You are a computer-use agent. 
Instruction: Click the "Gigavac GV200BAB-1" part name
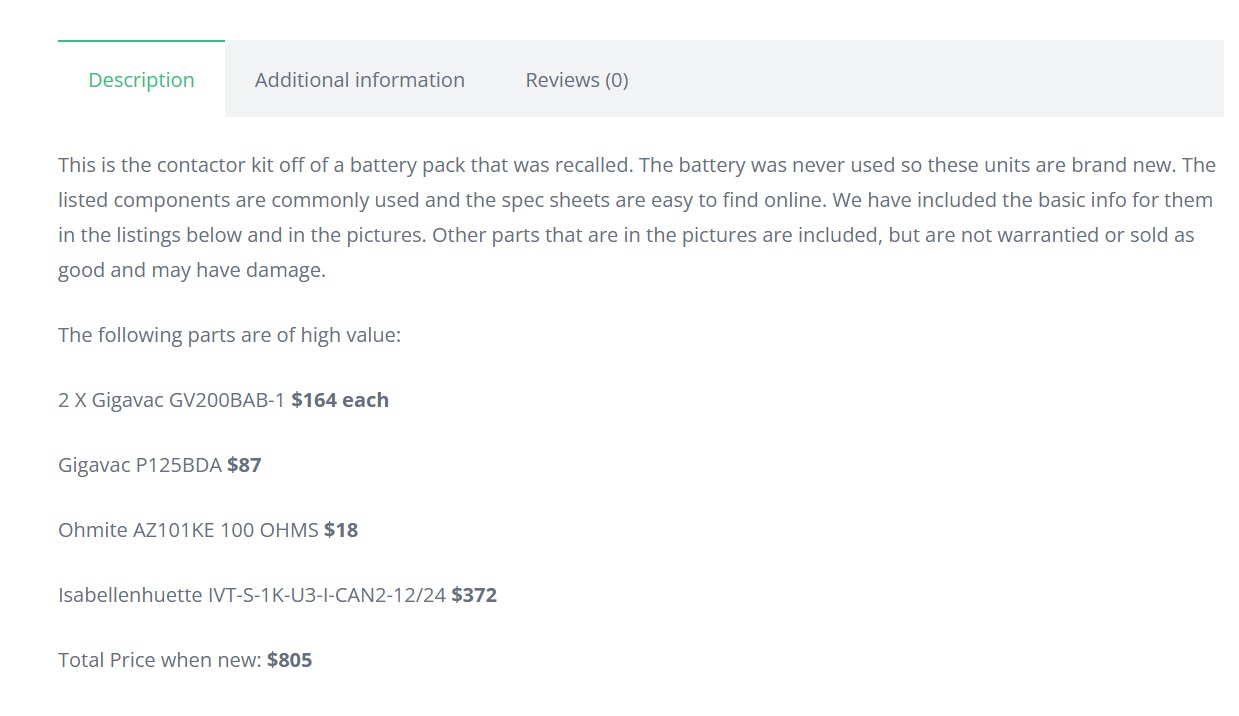[x=188, y=400]
